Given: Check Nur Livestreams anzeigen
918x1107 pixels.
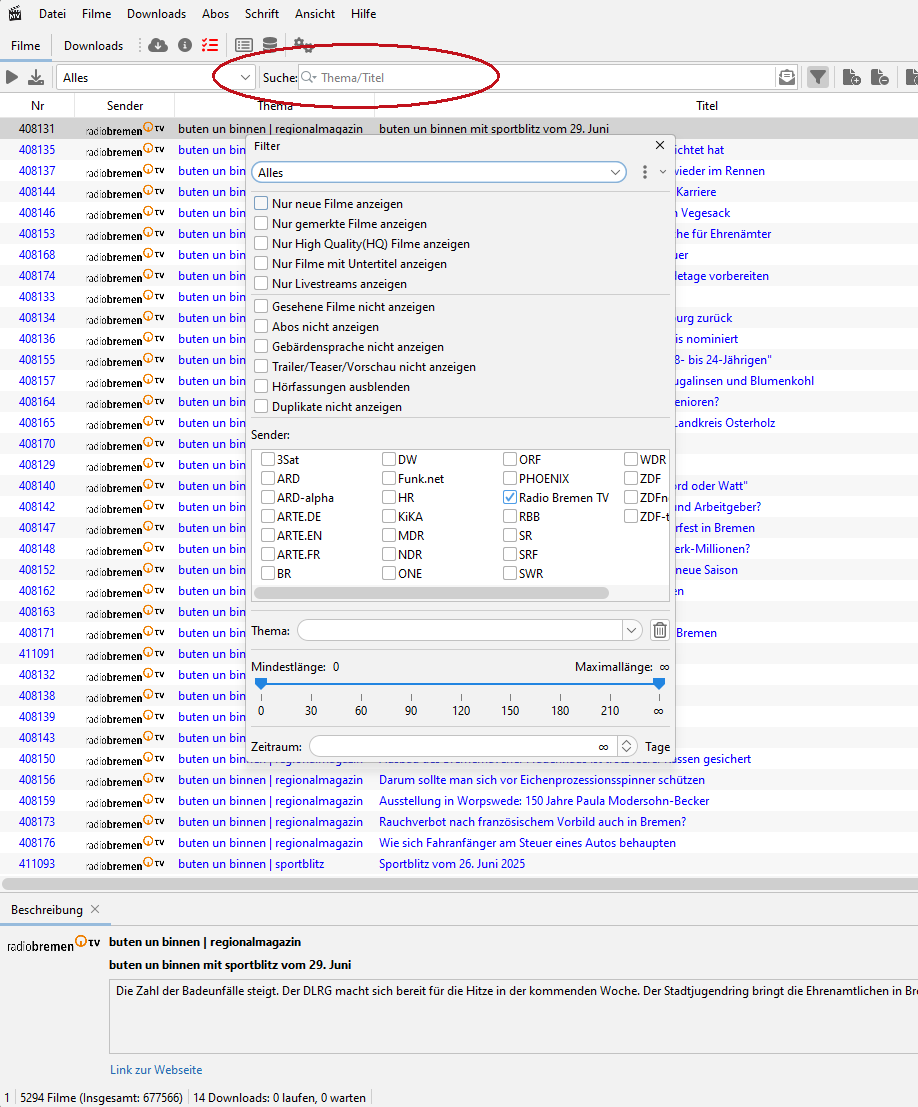Looking at the screenshot, I should [261, 283].
